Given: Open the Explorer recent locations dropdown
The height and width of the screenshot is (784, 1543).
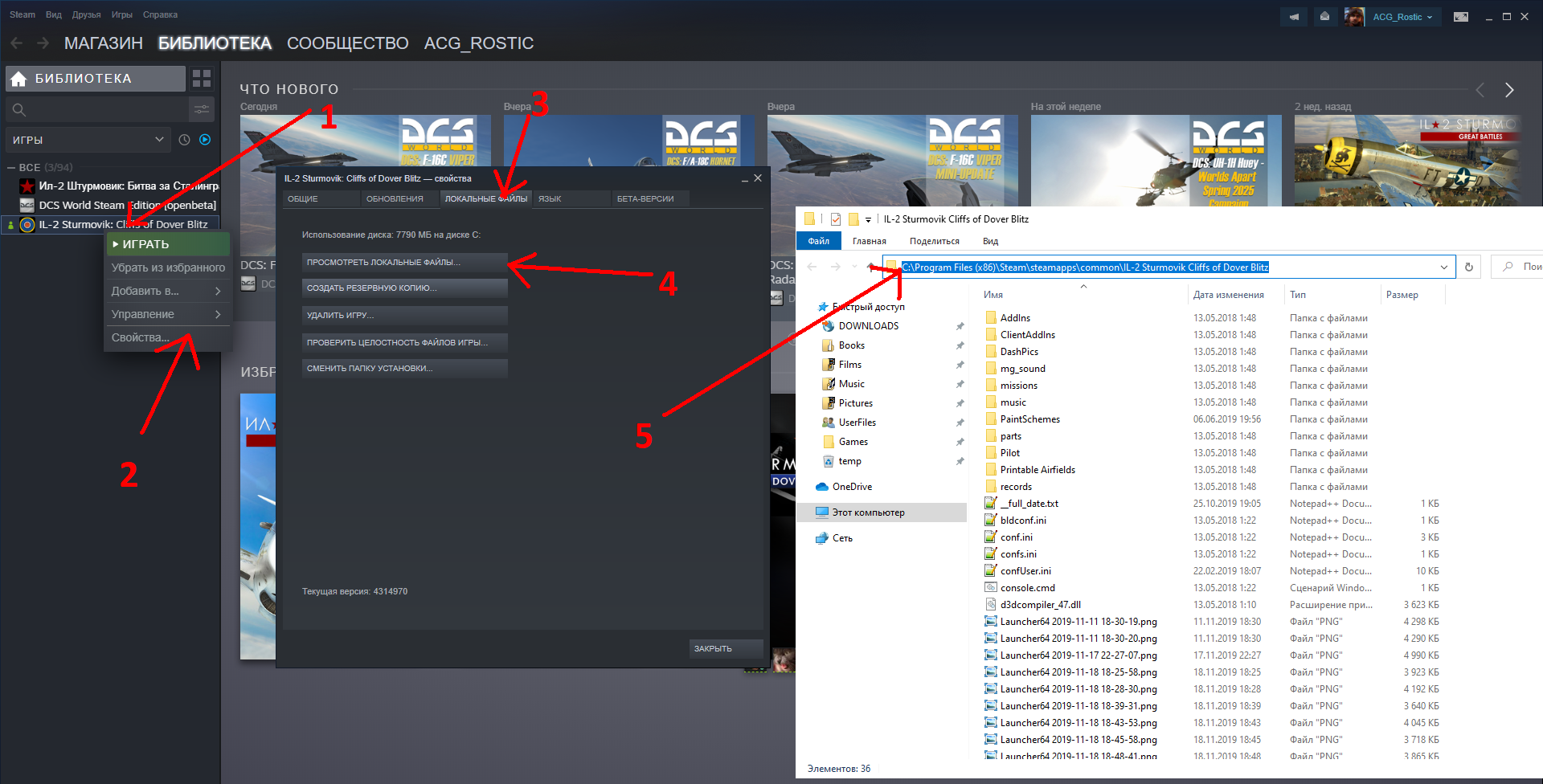Looking at the screenshot, I should 854,267.
